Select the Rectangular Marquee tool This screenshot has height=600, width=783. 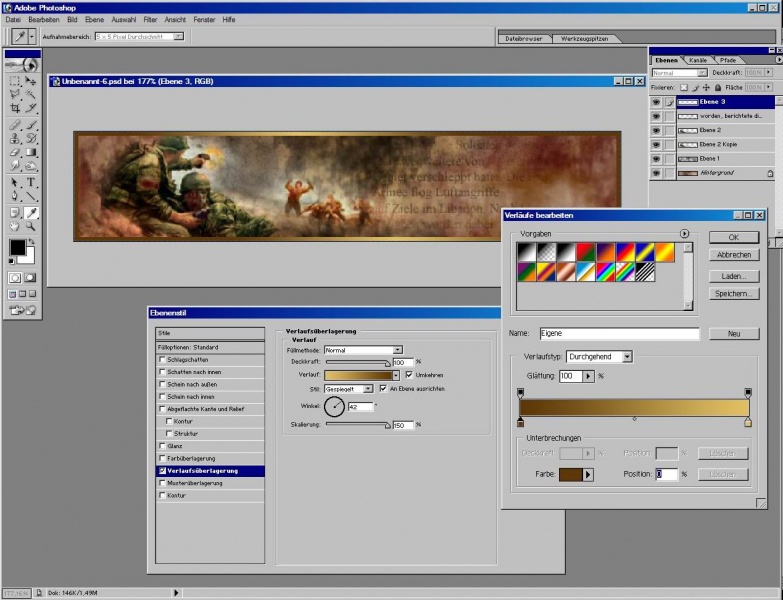click(x=15, y=81)
